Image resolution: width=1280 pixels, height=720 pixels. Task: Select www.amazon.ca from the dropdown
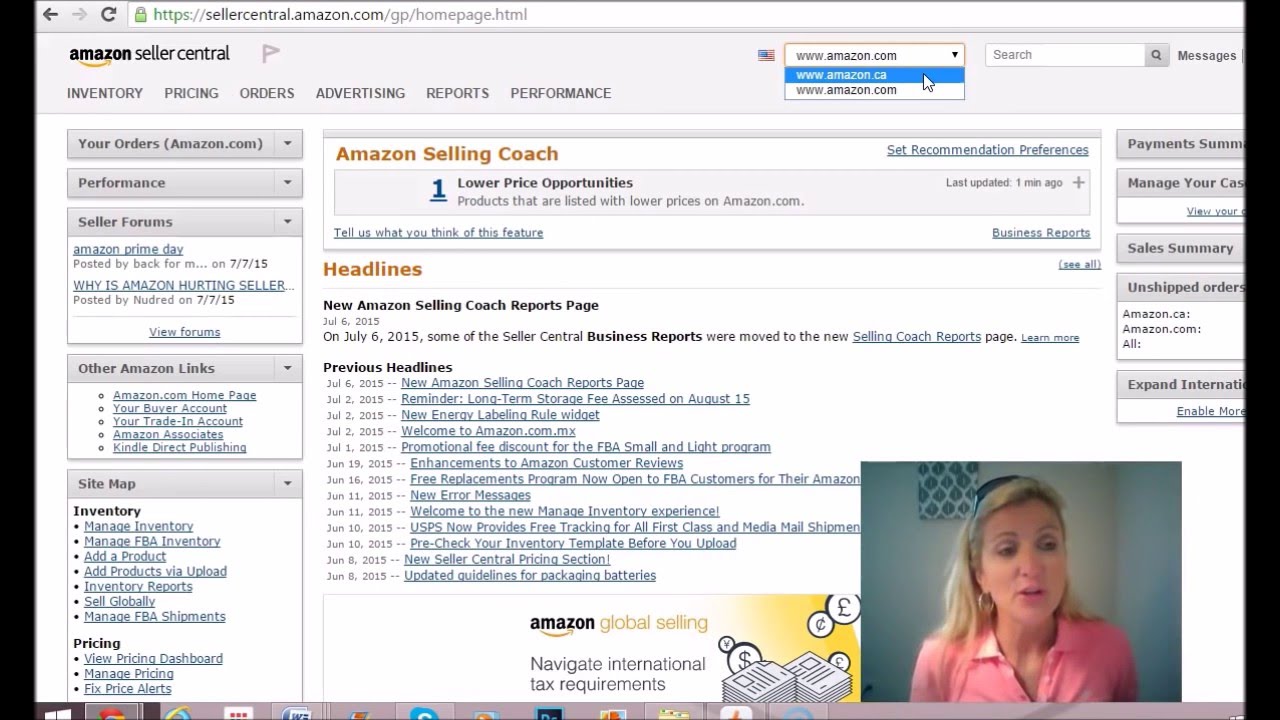point(874,75)
